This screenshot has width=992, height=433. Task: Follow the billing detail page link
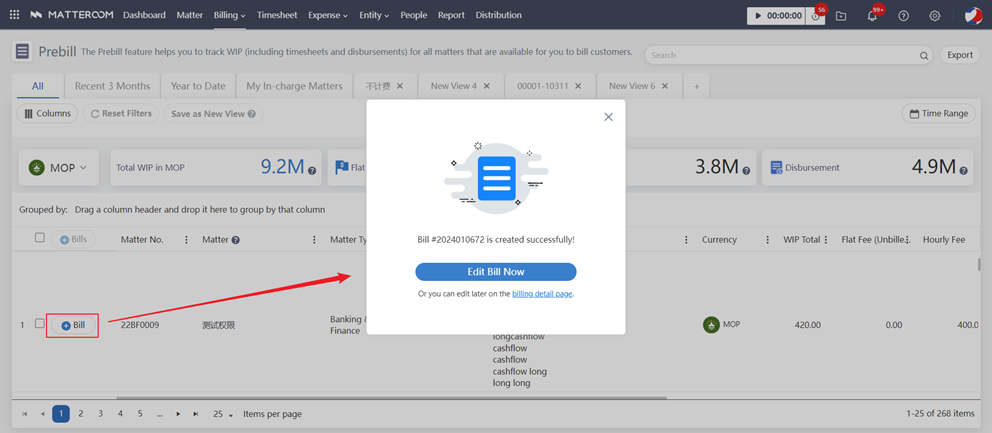(x=542, y=294)
